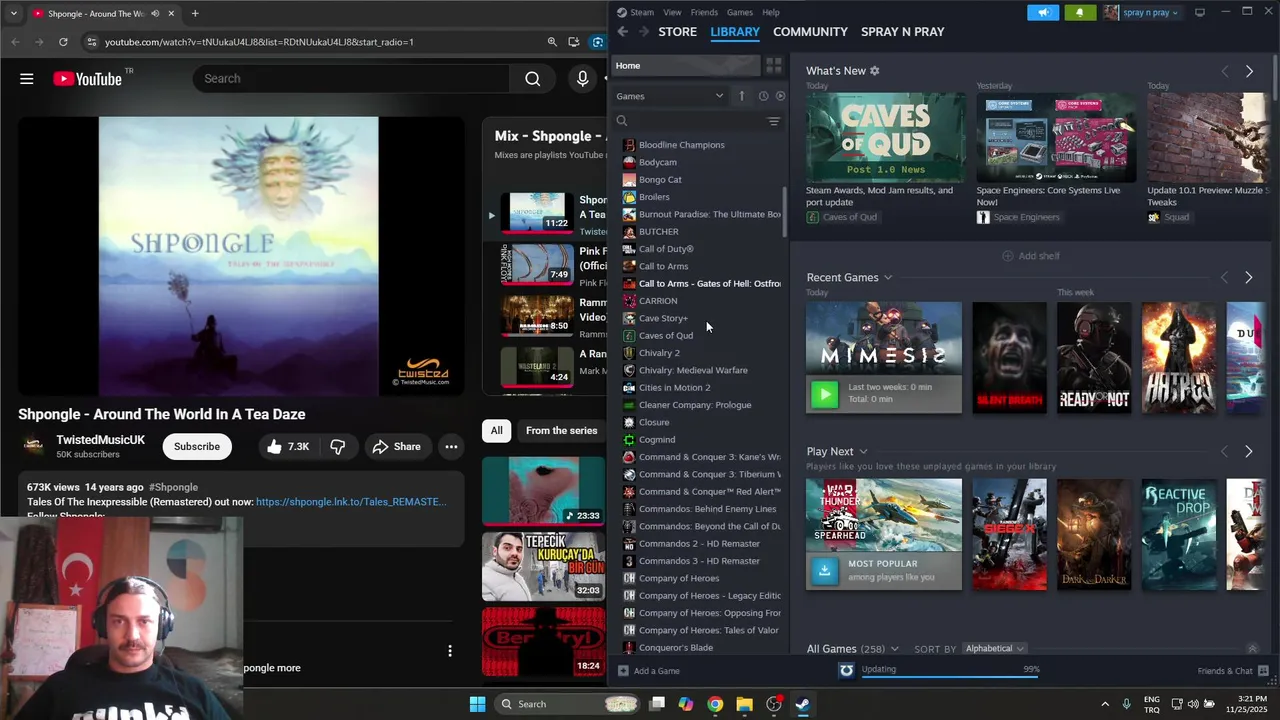The height and width of the screenshot is (720, 1280).
Task: Click the YouTube search magnifier button
Action: point(532,79)
